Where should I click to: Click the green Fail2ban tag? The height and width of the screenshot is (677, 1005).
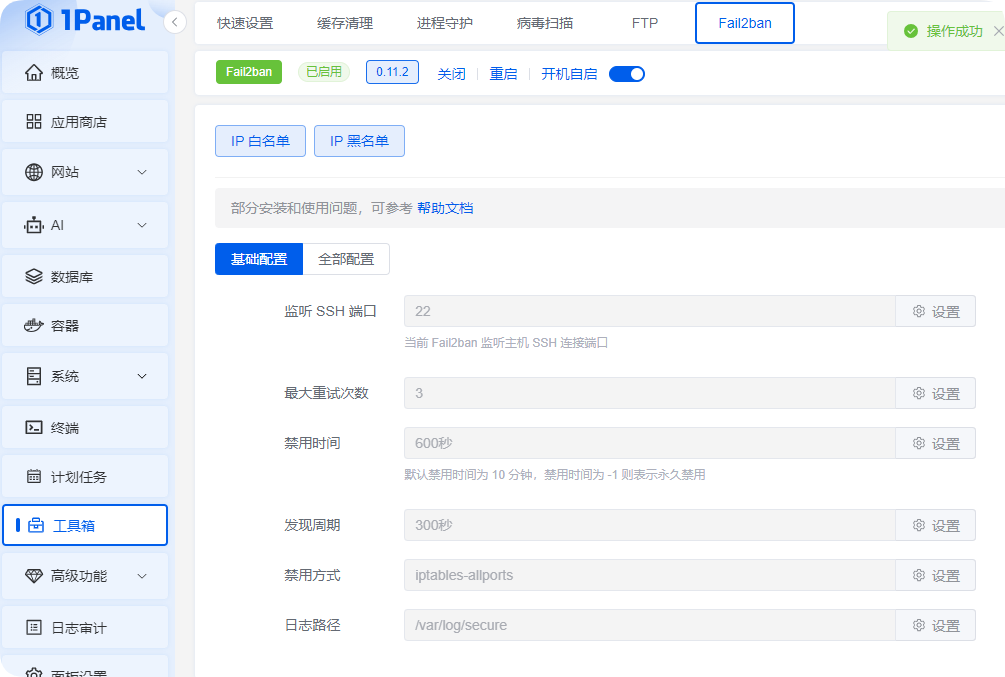pyautogui.click(x=249, y=72)
